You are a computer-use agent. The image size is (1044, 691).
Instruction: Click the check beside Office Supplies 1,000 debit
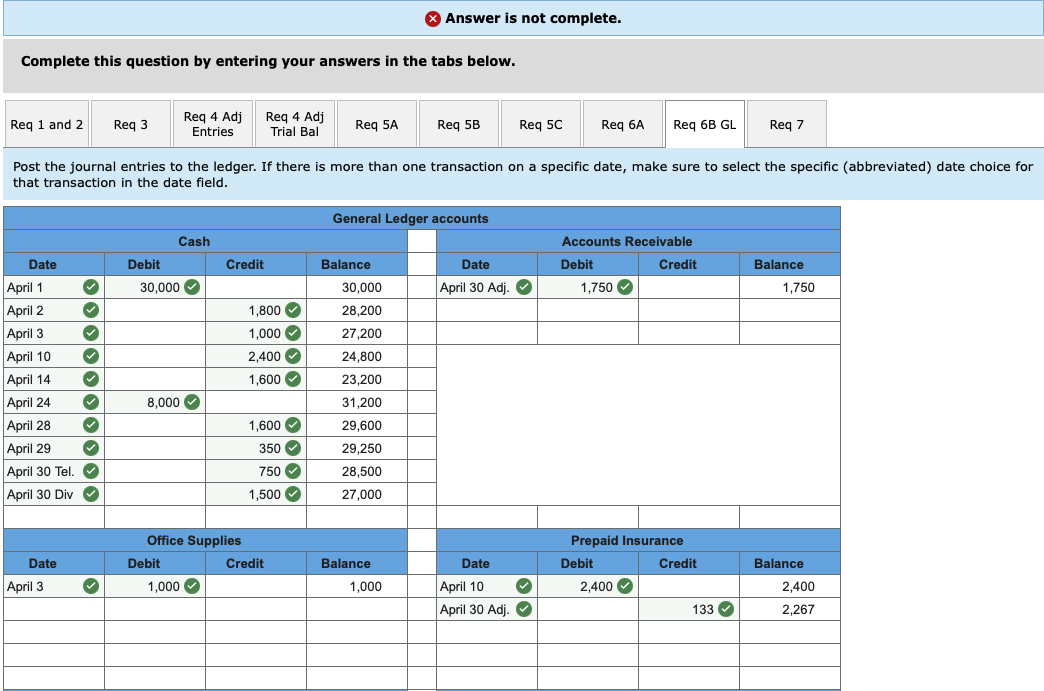(x=192, y=586)
